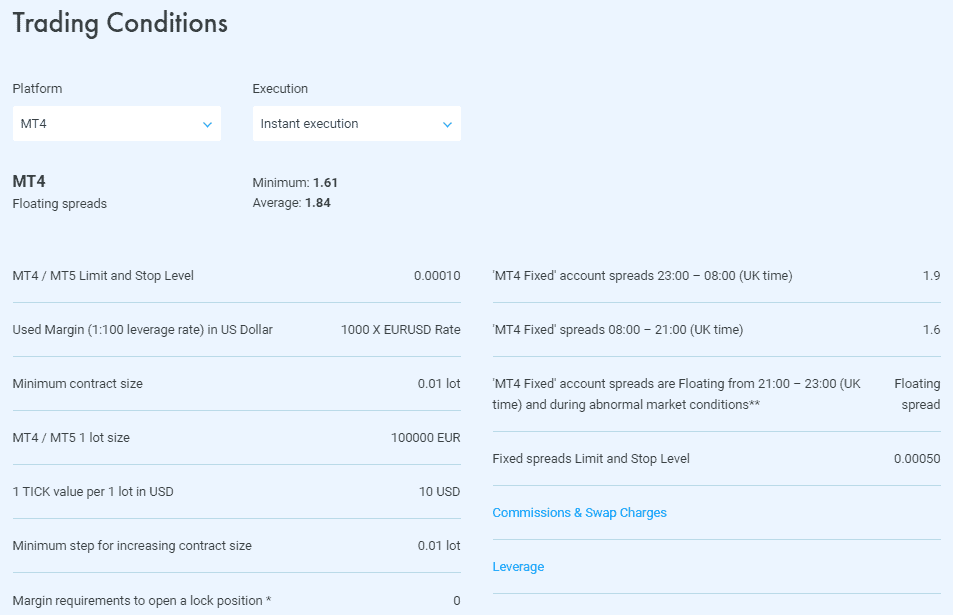Select the Minimum: 1.61 spread value
The width and height of the screenshot is (953, 615).
tap(295, 183)
